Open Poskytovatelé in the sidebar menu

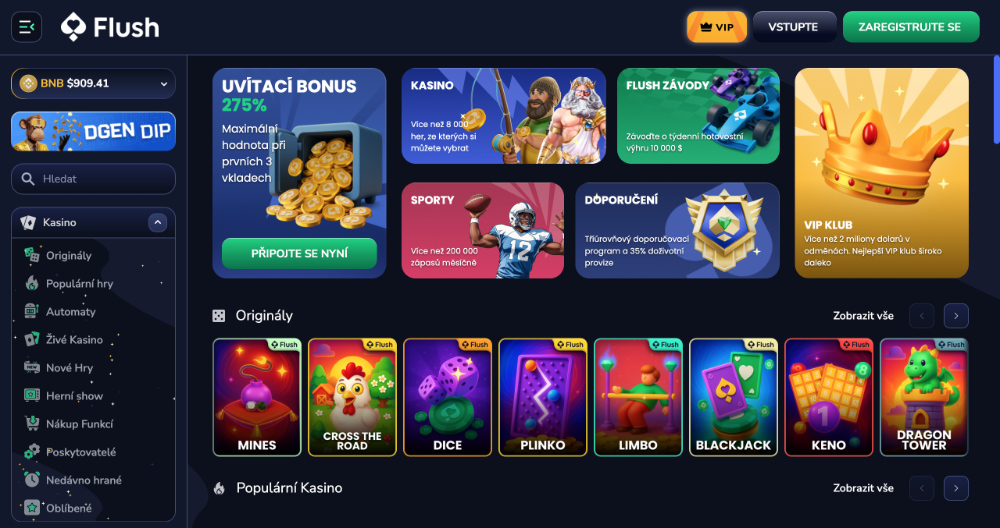point(81,451)
